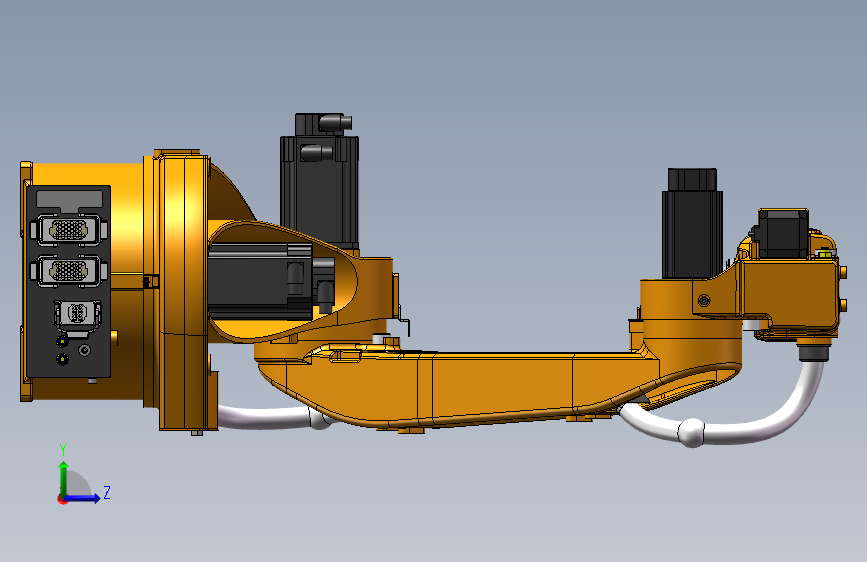Click the blue Z axis arrow of triad
This screenshot has width=867, height=562.
click(x=83, y=498)
